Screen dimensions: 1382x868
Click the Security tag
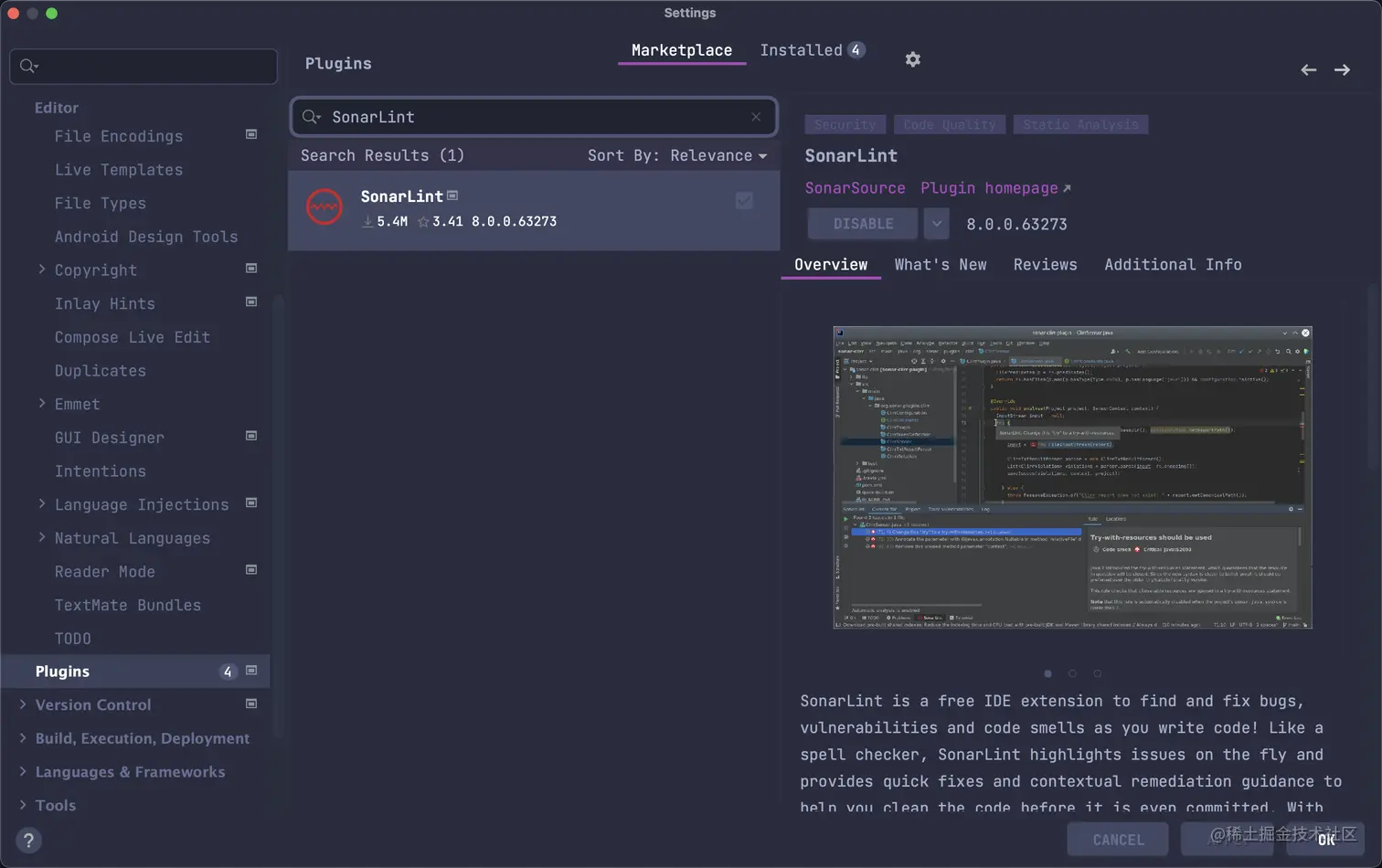coord(845,124)
